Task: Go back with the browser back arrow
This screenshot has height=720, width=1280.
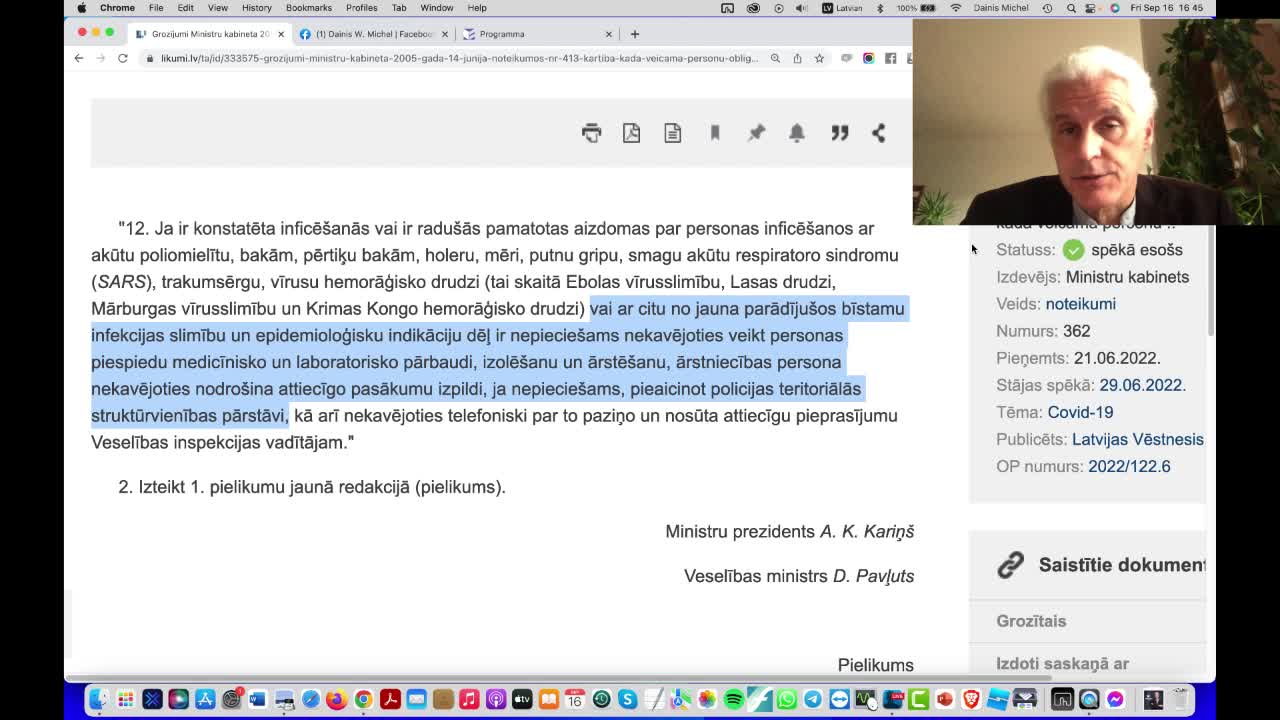Action: 79,58
